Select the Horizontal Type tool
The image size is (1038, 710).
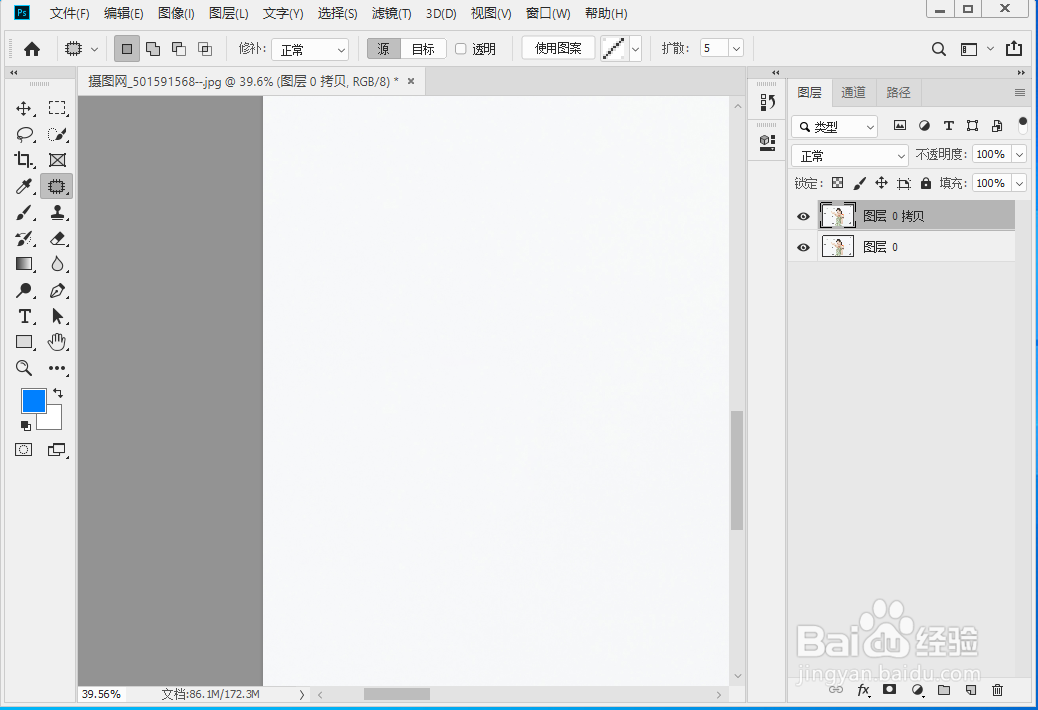tap(24, 316)
